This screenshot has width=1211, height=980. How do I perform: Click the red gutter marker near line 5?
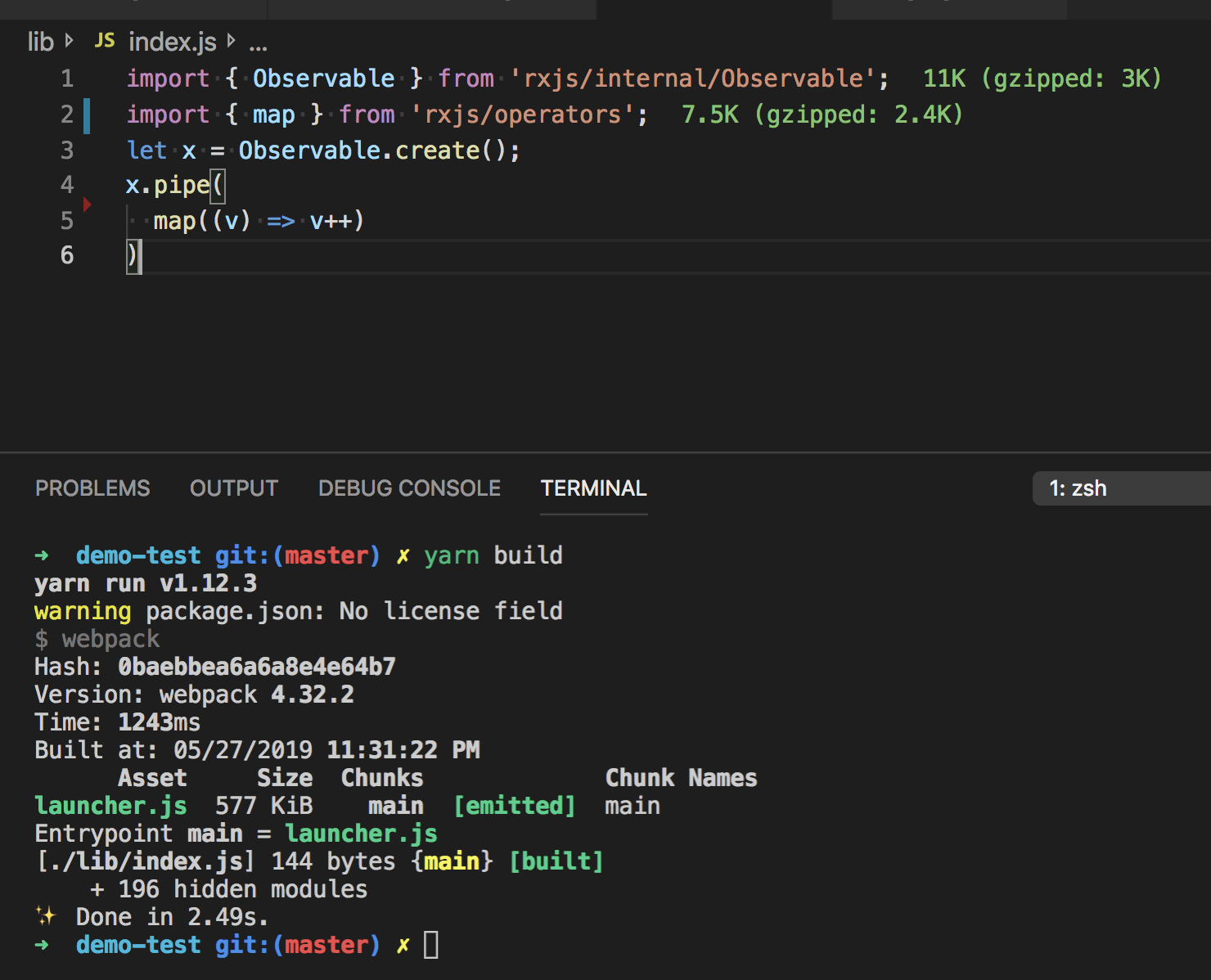click(87, 205)
